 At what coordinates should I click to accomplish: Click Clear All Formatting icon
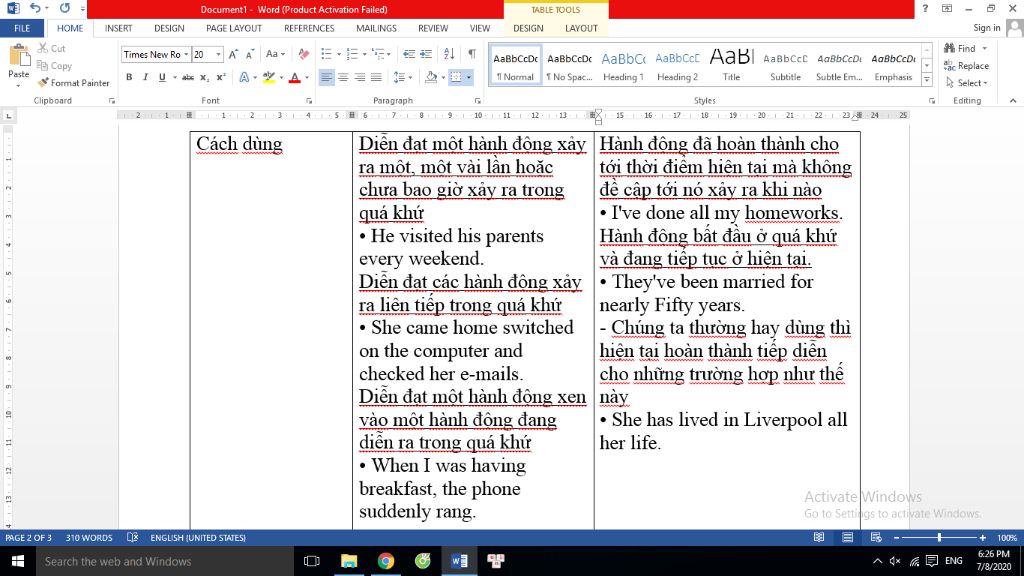click(x=304, y=54)
